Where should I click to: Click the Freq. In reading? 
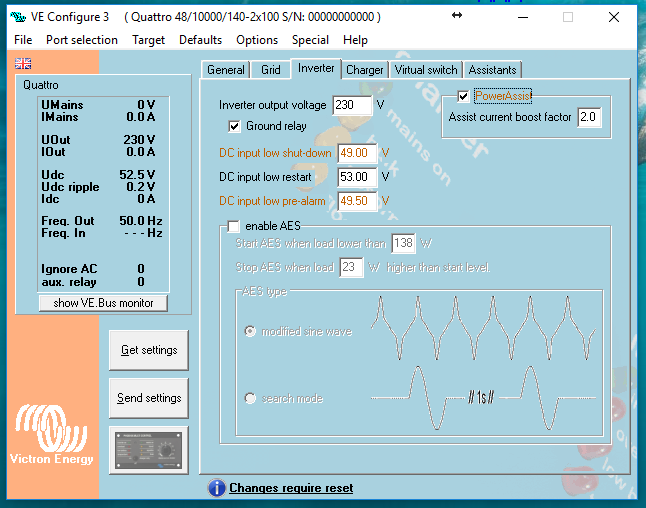tap(143, 233)
